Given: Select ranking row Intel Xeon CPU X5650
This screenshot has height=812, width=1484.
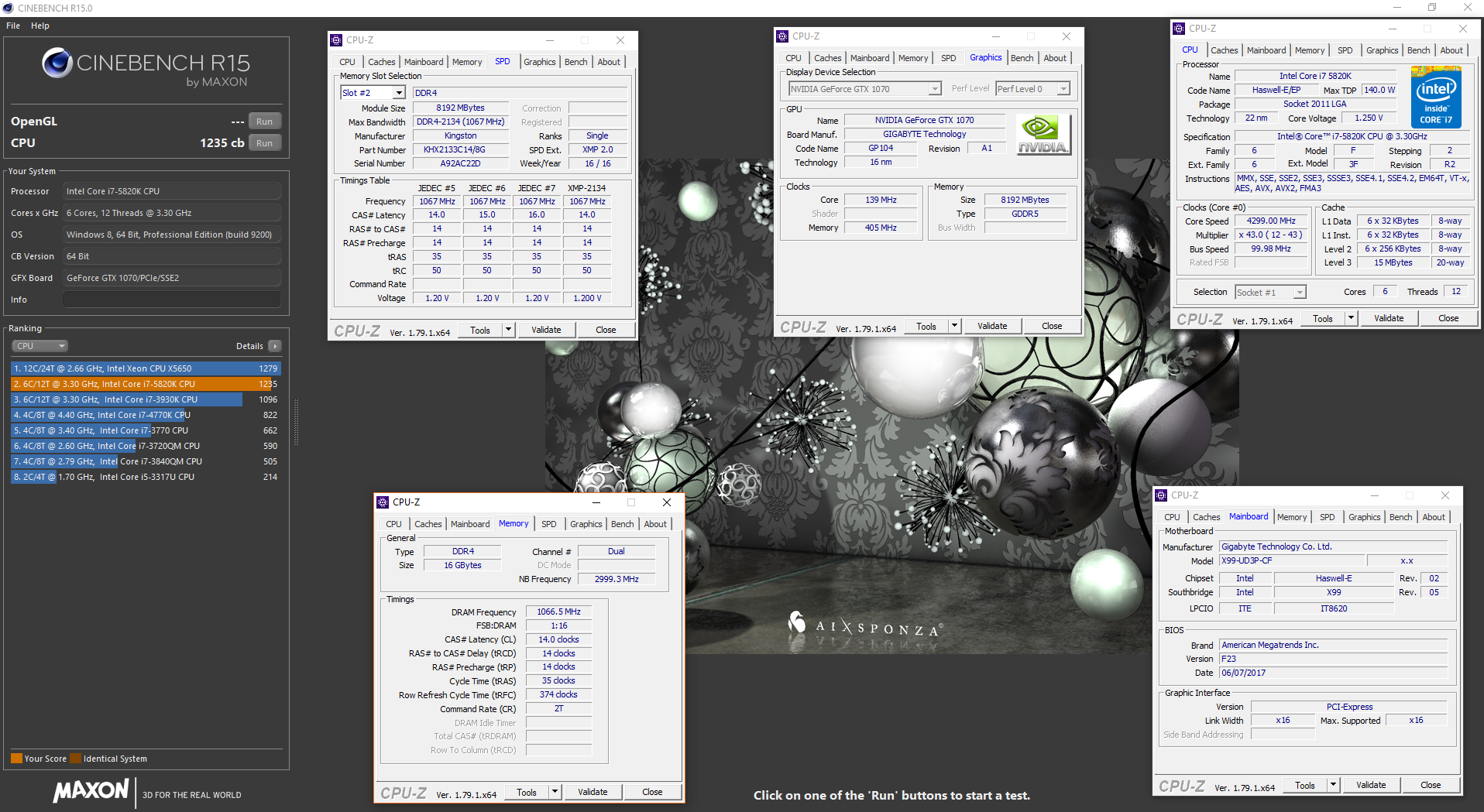Looking at the screenshot, I should pos(146,368).
